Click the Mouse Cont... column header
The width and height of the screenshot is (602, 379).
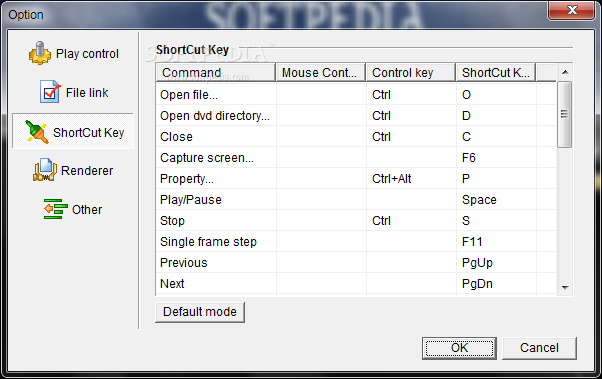pos(320,73)
